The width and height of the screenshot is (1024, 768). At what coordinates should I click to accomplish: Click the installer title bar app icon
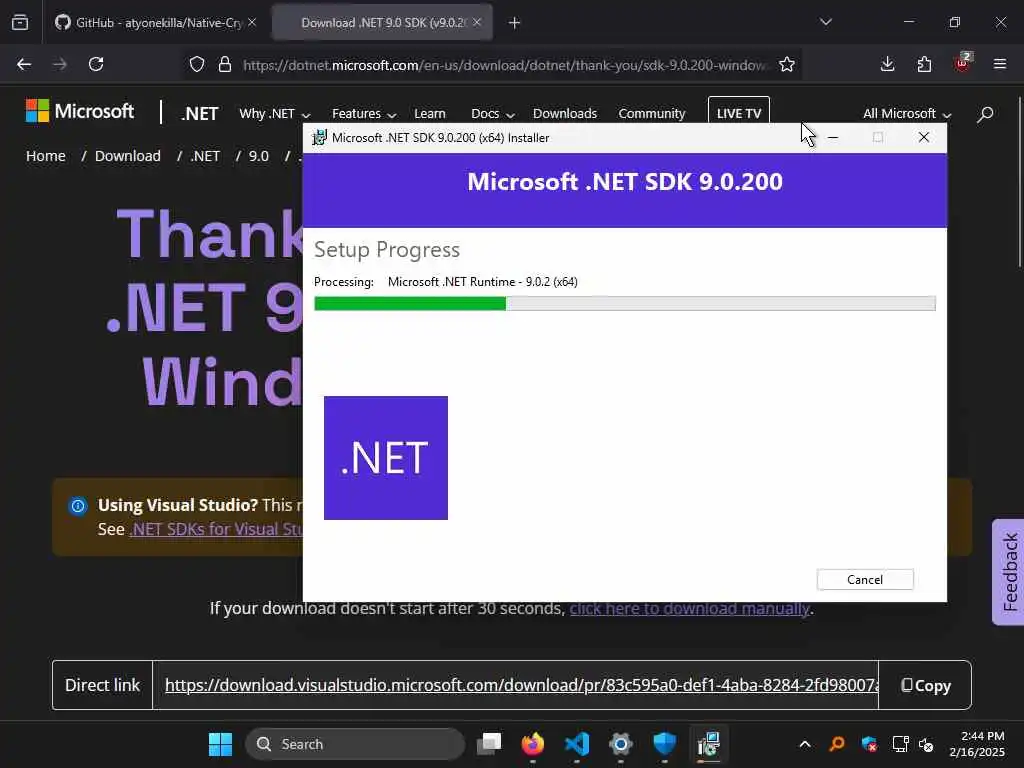(319, 138)
